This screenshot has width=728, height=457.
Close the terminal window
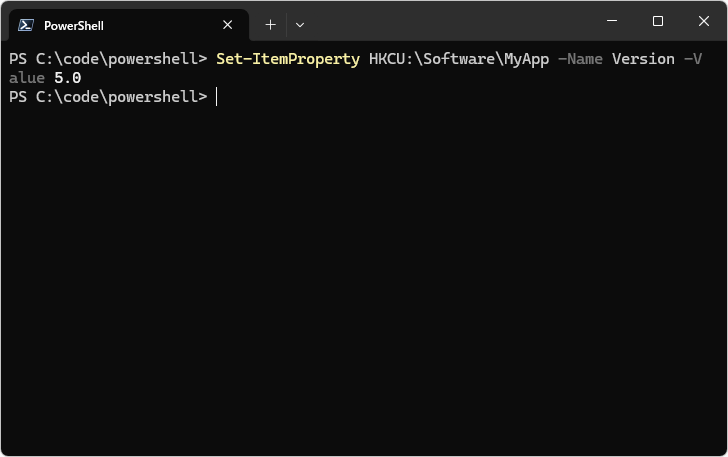703,21
